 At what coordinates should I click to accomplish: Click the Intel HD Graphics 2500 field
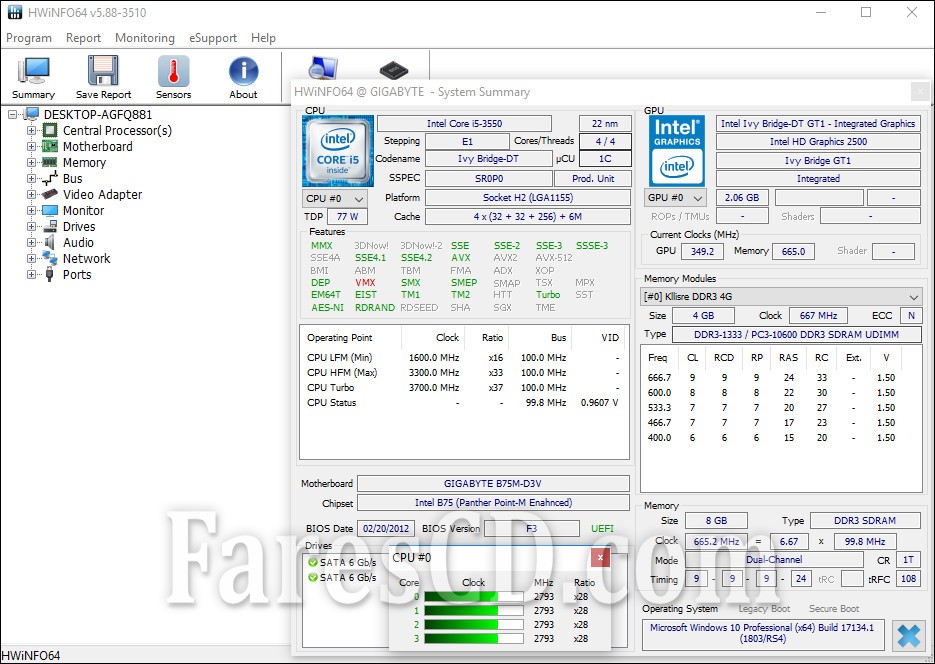[x=818, y=142]
